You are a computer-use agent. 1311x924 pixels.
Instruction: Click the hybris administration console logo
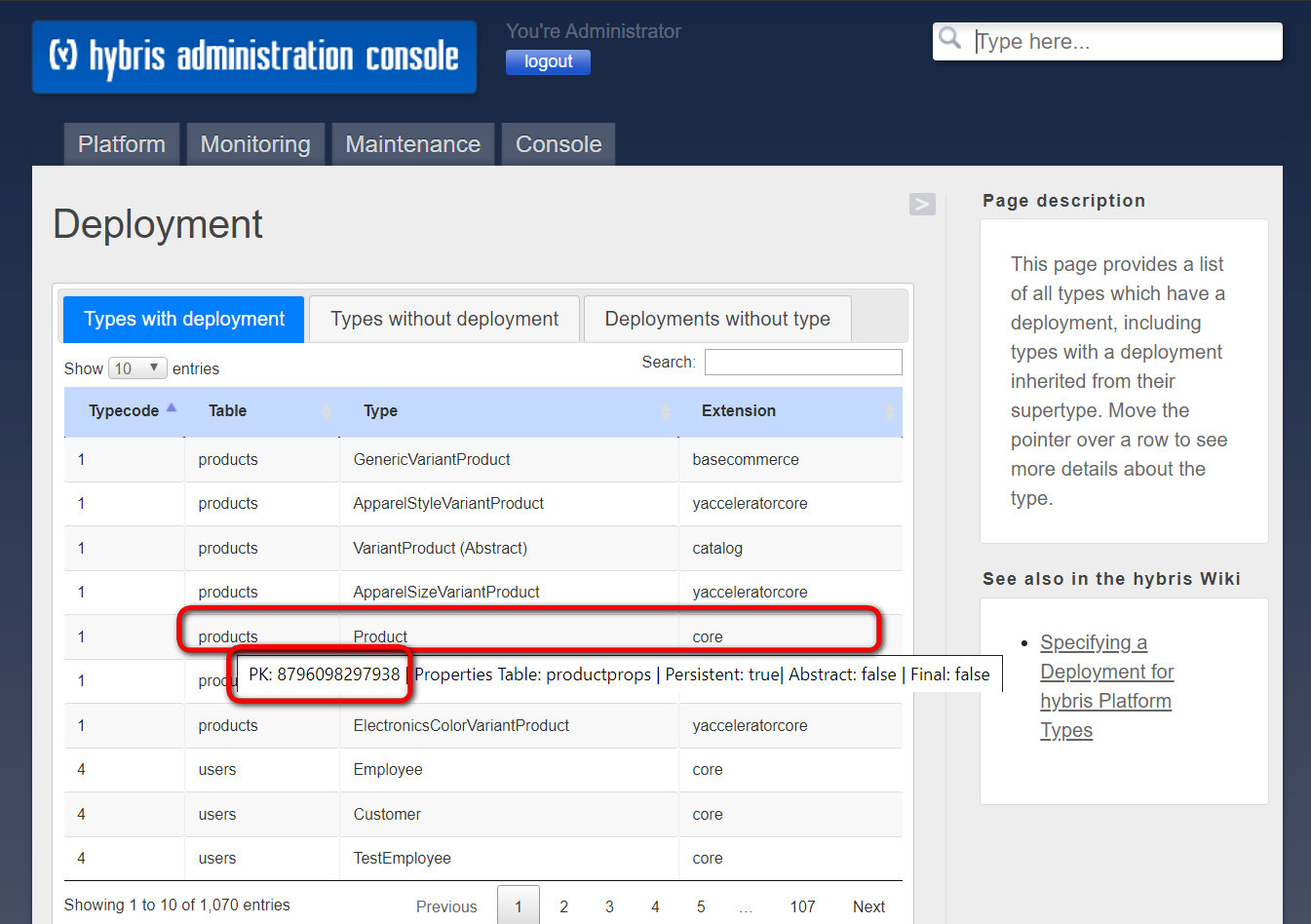[x=254, y=58]
